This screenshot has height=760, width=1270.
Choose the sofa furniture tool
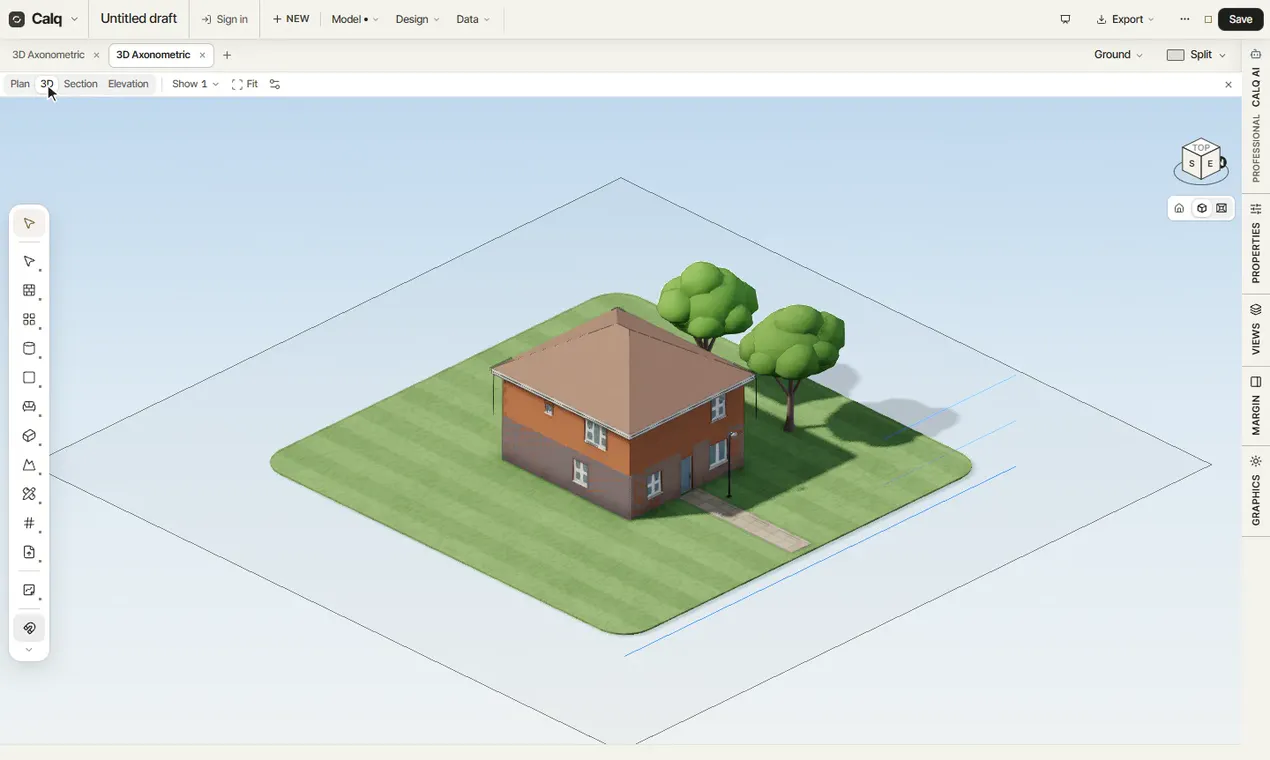click(x=29, y=407)
